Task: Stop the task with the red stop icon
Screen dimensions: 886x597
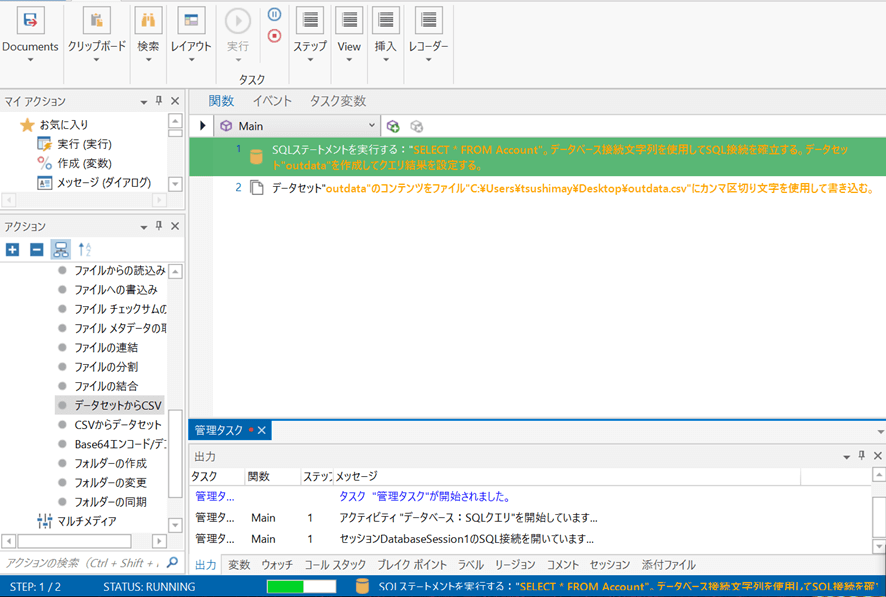Action: coord(274,36)
